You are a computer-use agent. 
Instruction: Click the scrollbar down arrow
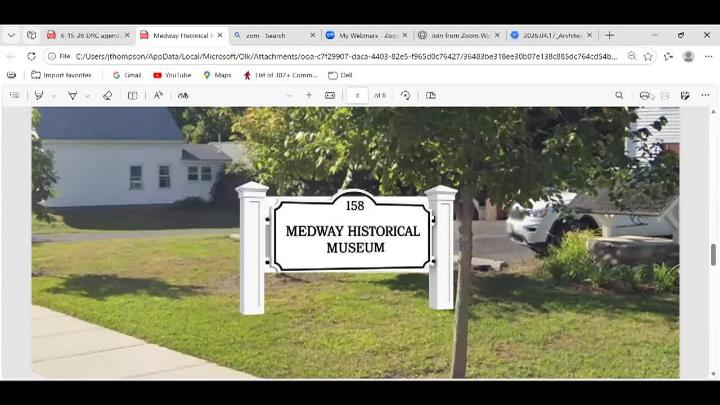(713, 374)
